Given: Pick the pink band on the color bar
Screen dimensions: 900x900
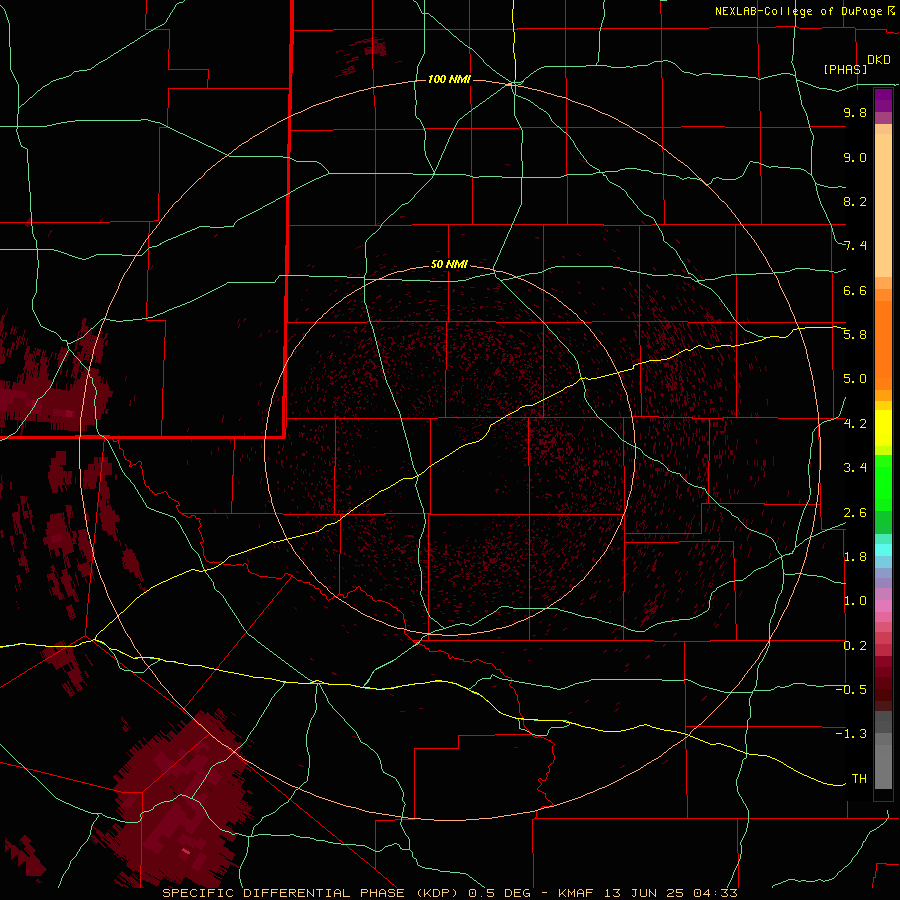Looking at the screenshot, I should click(x=883, y=606).
